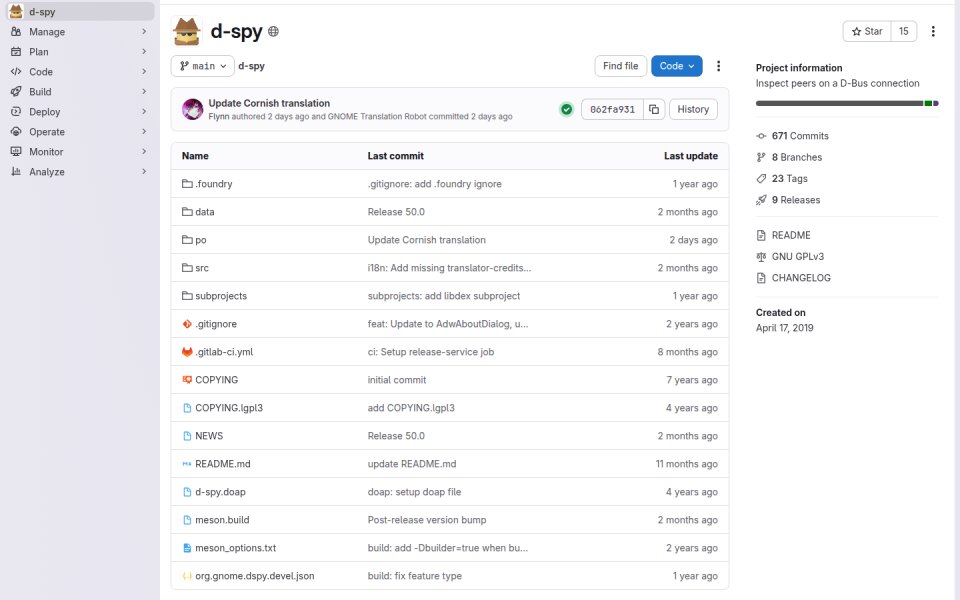The width and height of the screenshot is (960, 600).
Task: Click the public globe visibility icon
Action: pos(274,31)
